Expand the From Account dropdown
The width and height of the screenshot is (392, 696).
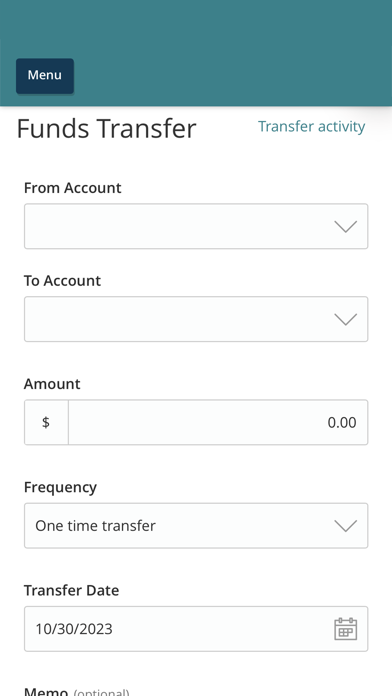196,226
